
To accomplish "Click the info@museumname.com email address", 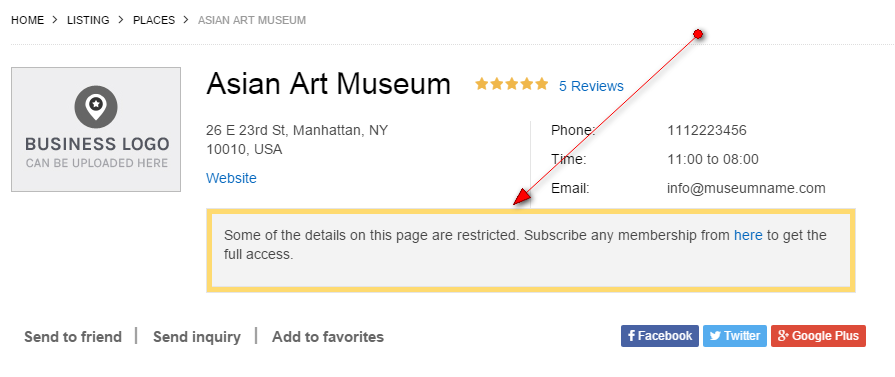I will (x=746, y=188).
